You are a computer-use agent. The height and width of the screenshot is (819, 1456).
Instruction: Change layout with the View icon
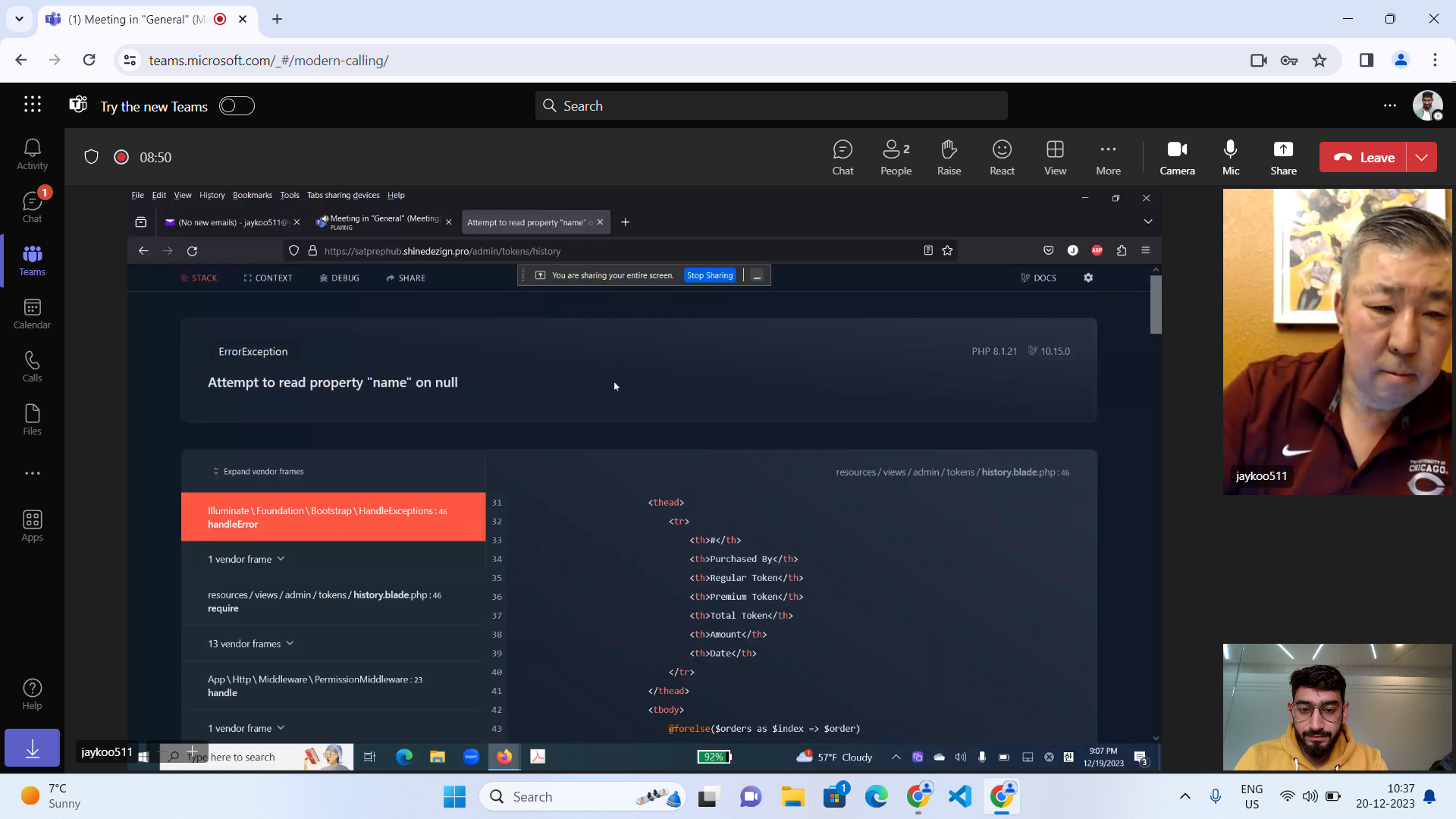1055,157
